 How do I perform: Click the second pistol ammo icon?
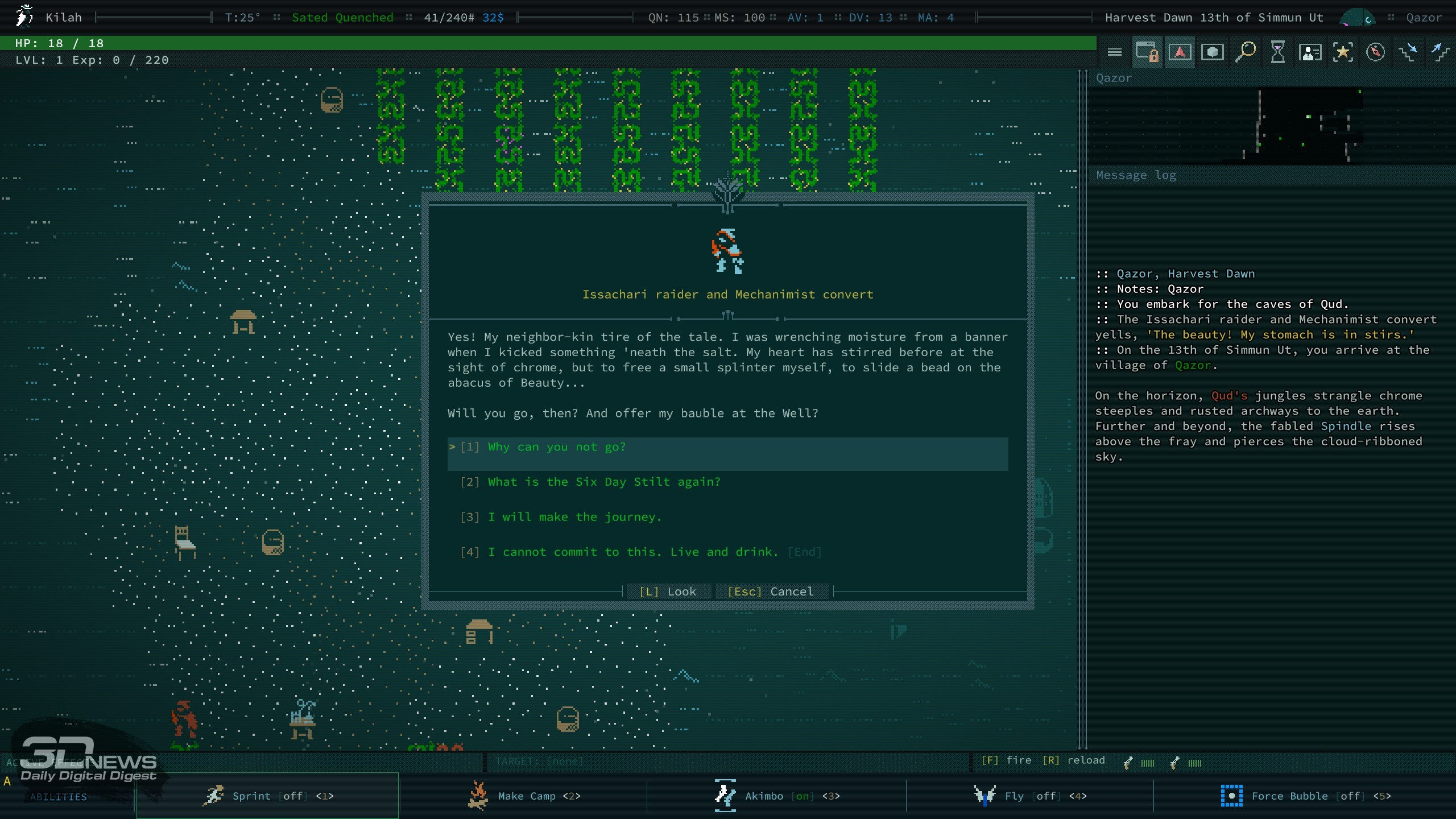(x=1175, y=763)
